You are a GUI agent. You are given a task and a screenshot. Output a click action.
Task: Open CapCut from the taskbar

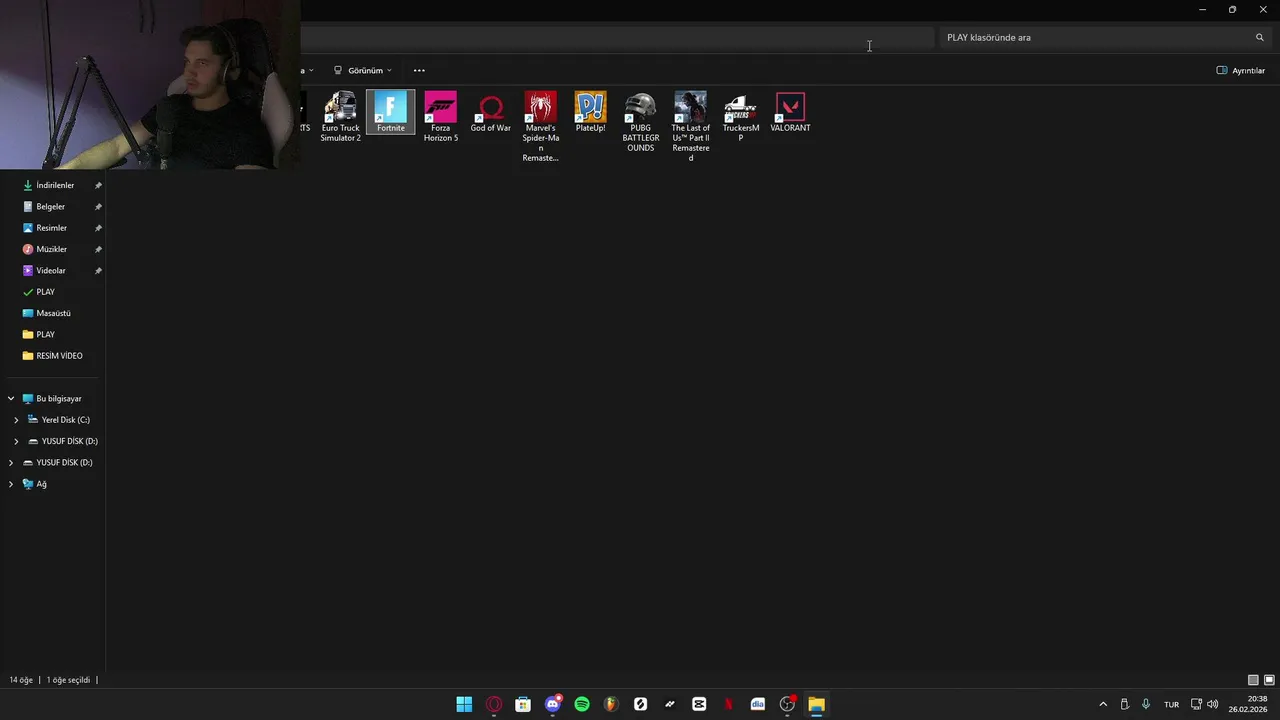pyautogui.click(x=699, y=704)
